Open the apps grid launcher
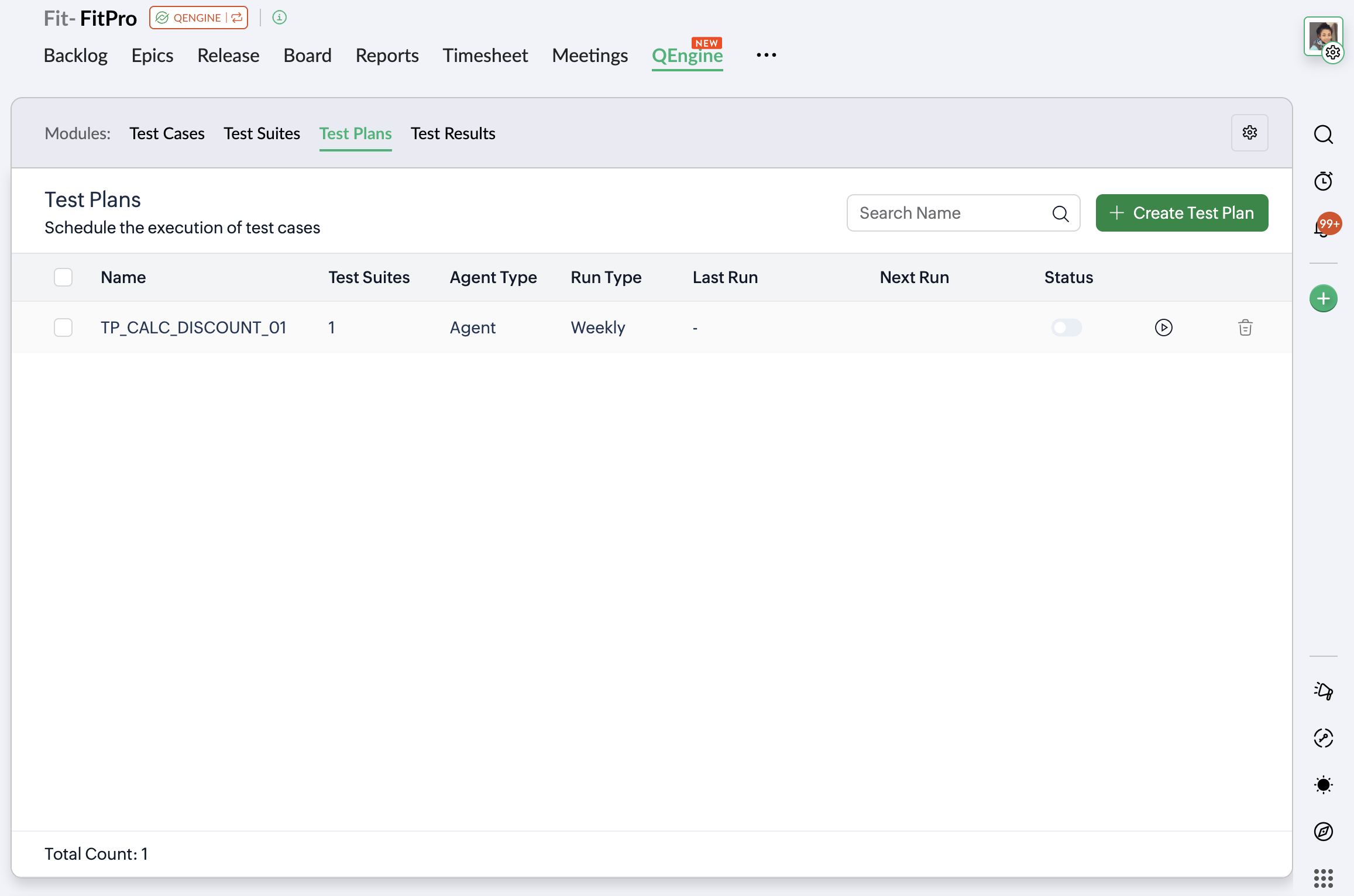The image size is (1354, 896). [1323, 878]
